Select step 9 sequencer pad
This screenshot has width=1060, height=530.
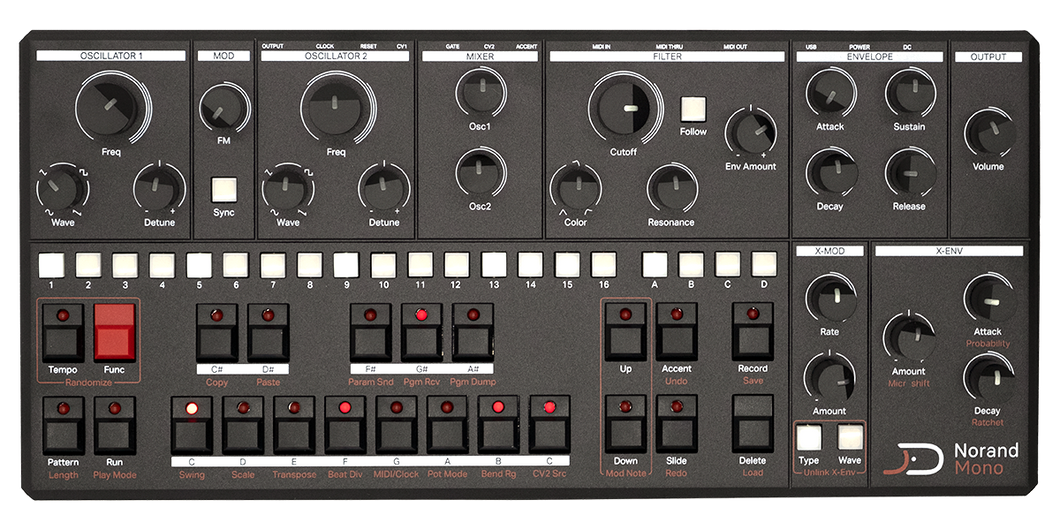point(346,265)
